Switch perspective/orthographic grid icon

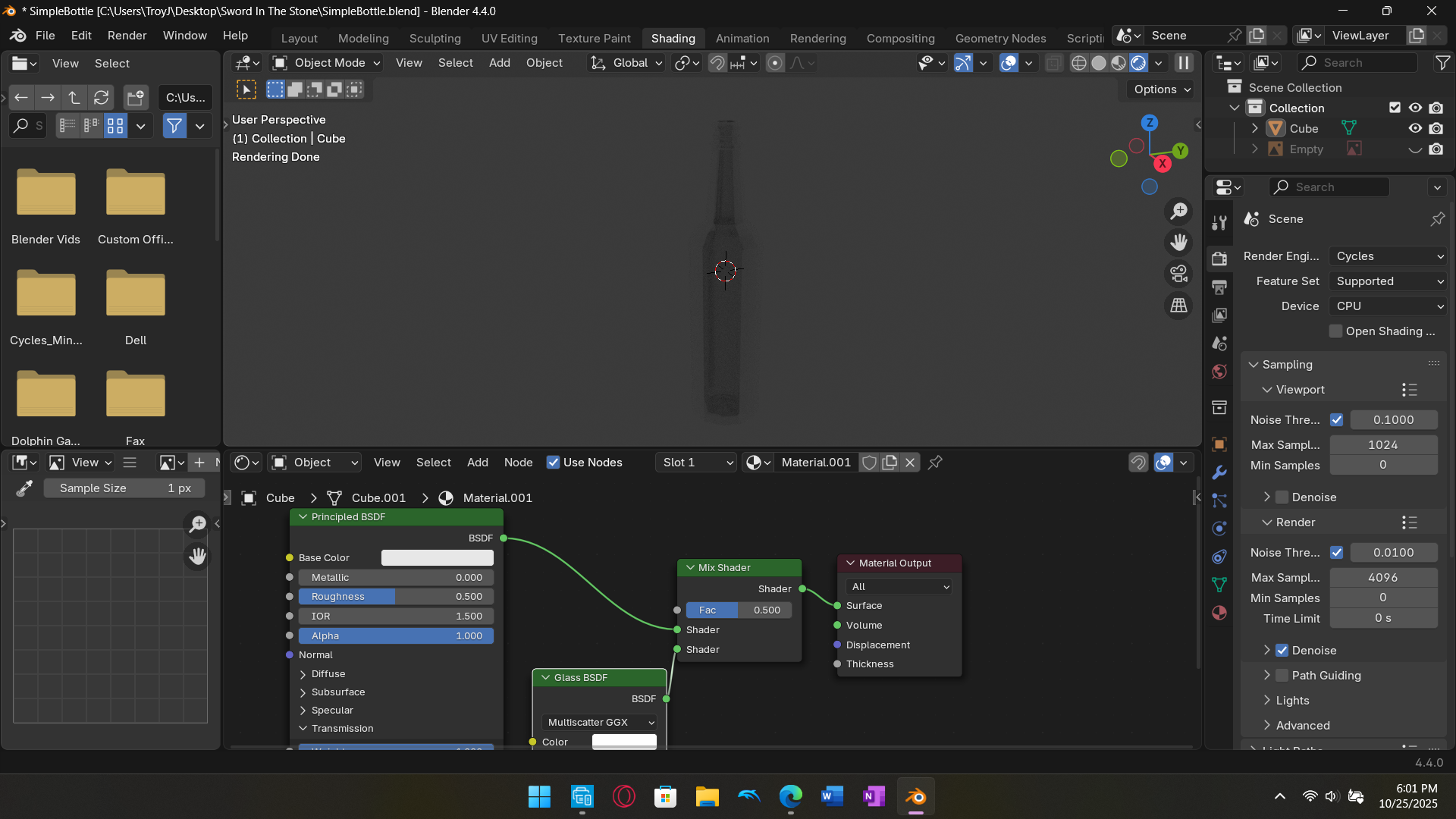pos(1178,306)
